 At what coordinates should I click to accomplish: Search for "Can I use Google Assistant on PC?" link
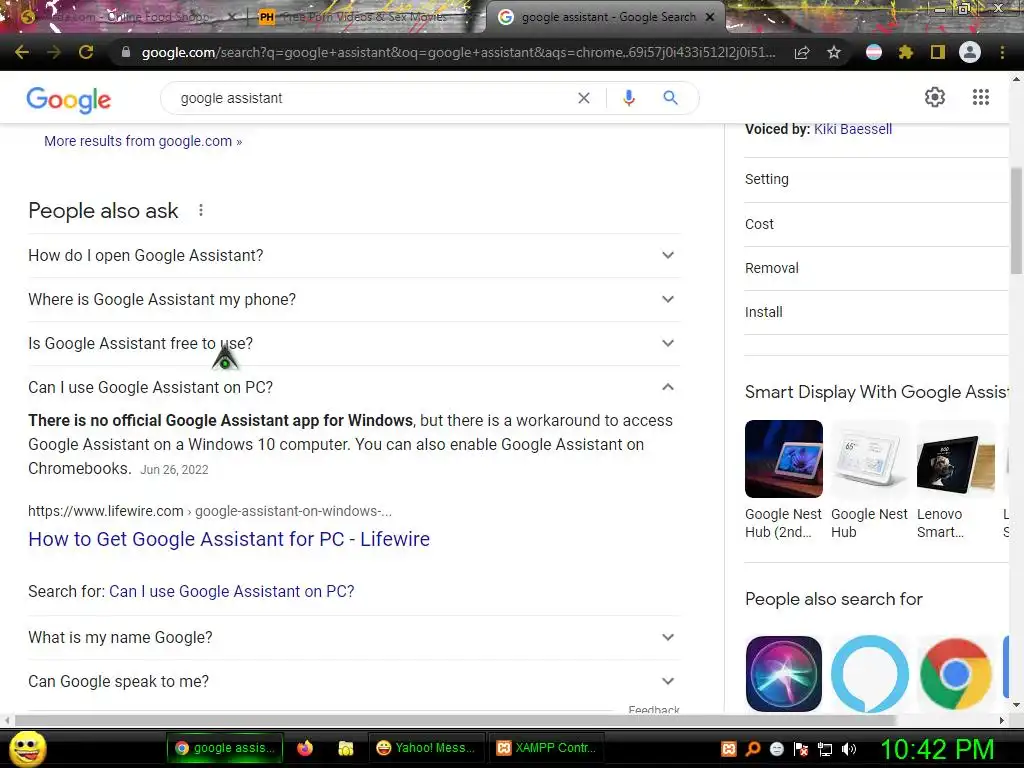point(232,592)
